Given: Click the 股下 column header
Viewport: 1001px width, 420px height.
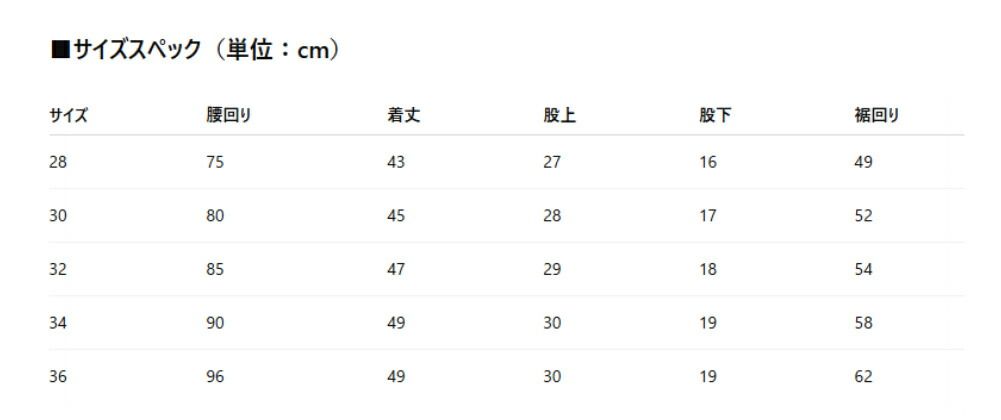Looking at the screenshot, I should [x=715, y=115].
